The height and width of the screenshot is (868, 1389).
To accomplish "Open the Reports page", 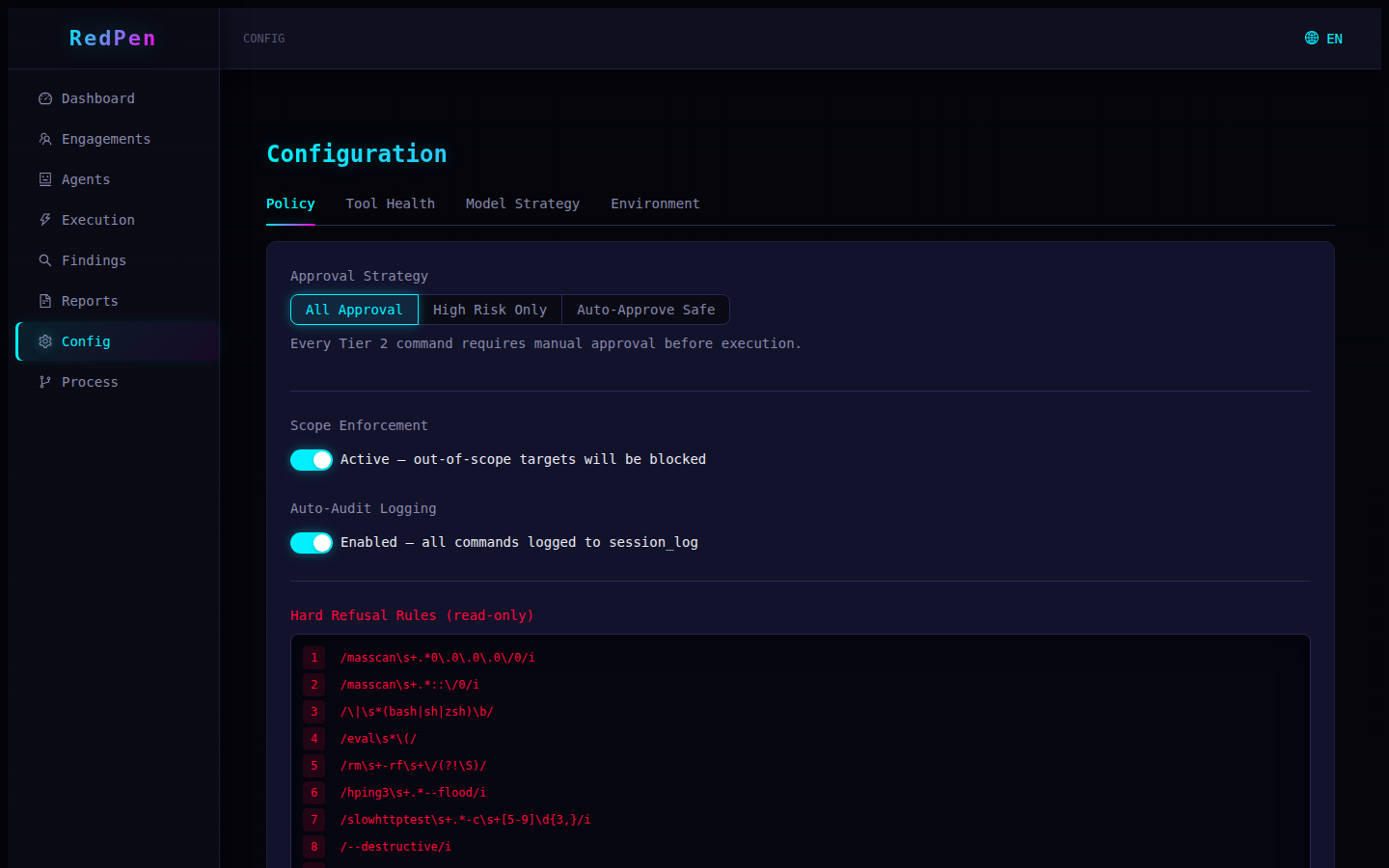I will [118, 301].
